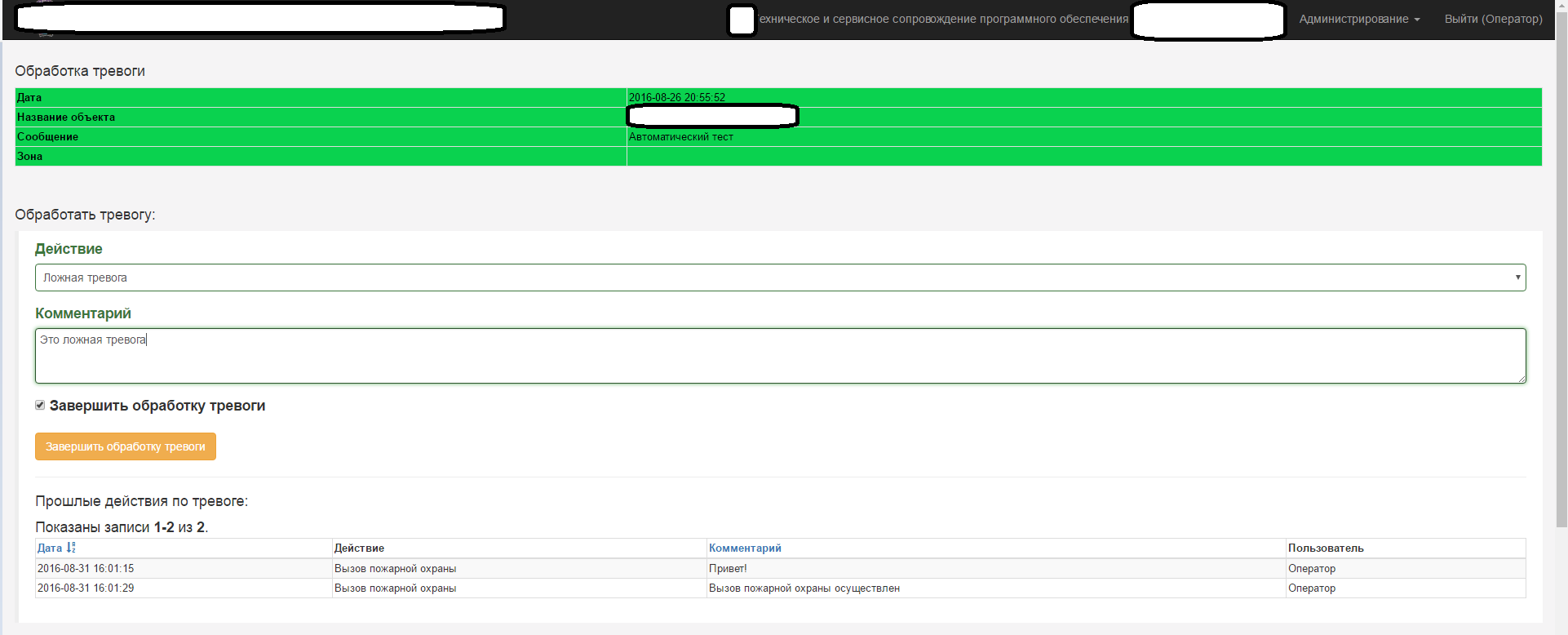Focus the Комментарий text area
This screenshot has width=1568, height=635.
point(779,356)
